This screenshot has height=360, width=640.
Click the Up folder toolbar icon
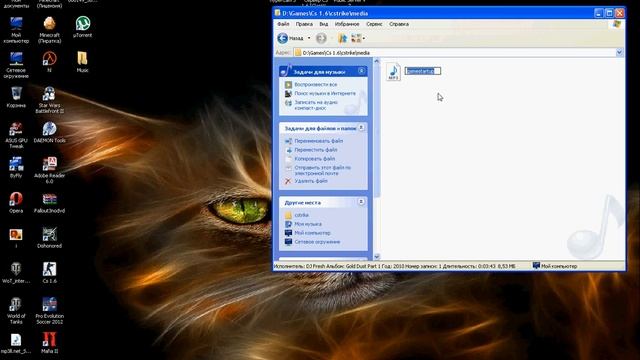[342, 38]
